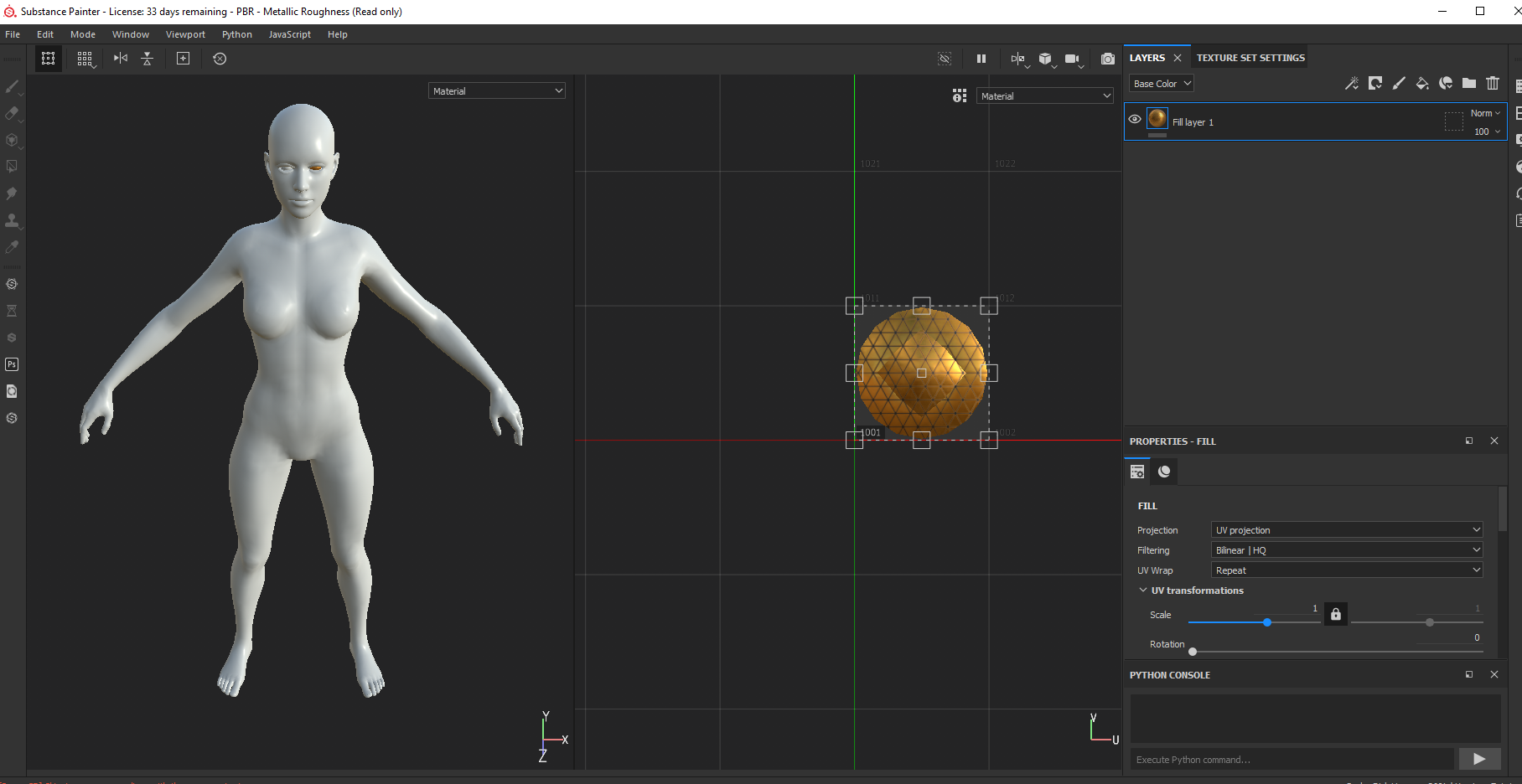Image resolution: width=1522 pixels, height=784 pixels.
Task: Open the 3D cube view mode dropdown
Action: coord(1047,59)
